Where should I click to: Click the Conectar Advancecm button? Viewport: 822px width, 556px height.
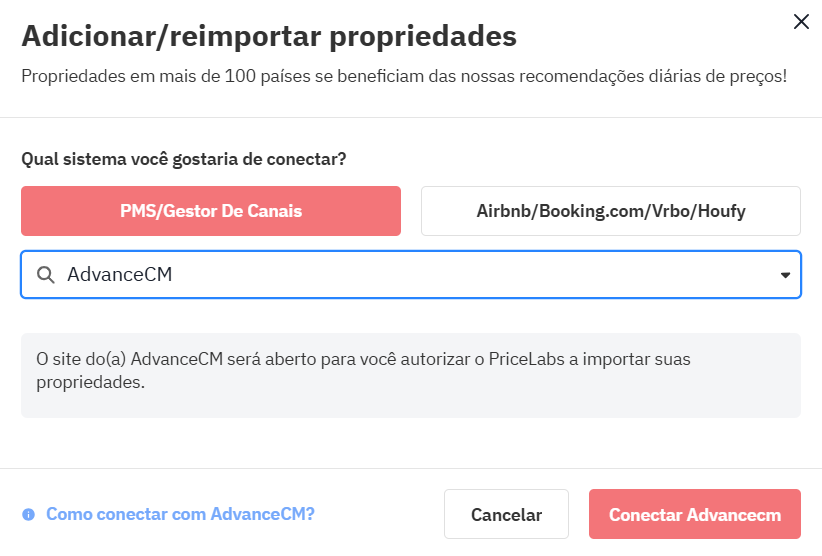click(695, 515)
